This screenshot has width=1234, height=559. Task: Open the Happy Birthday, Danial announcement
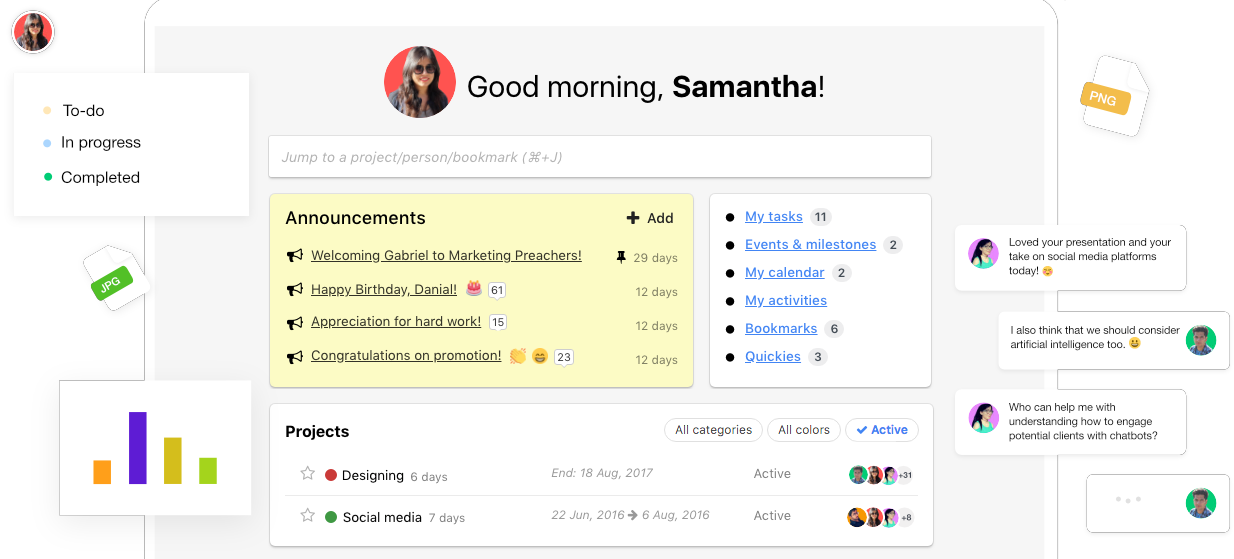[x=384, y=289]
